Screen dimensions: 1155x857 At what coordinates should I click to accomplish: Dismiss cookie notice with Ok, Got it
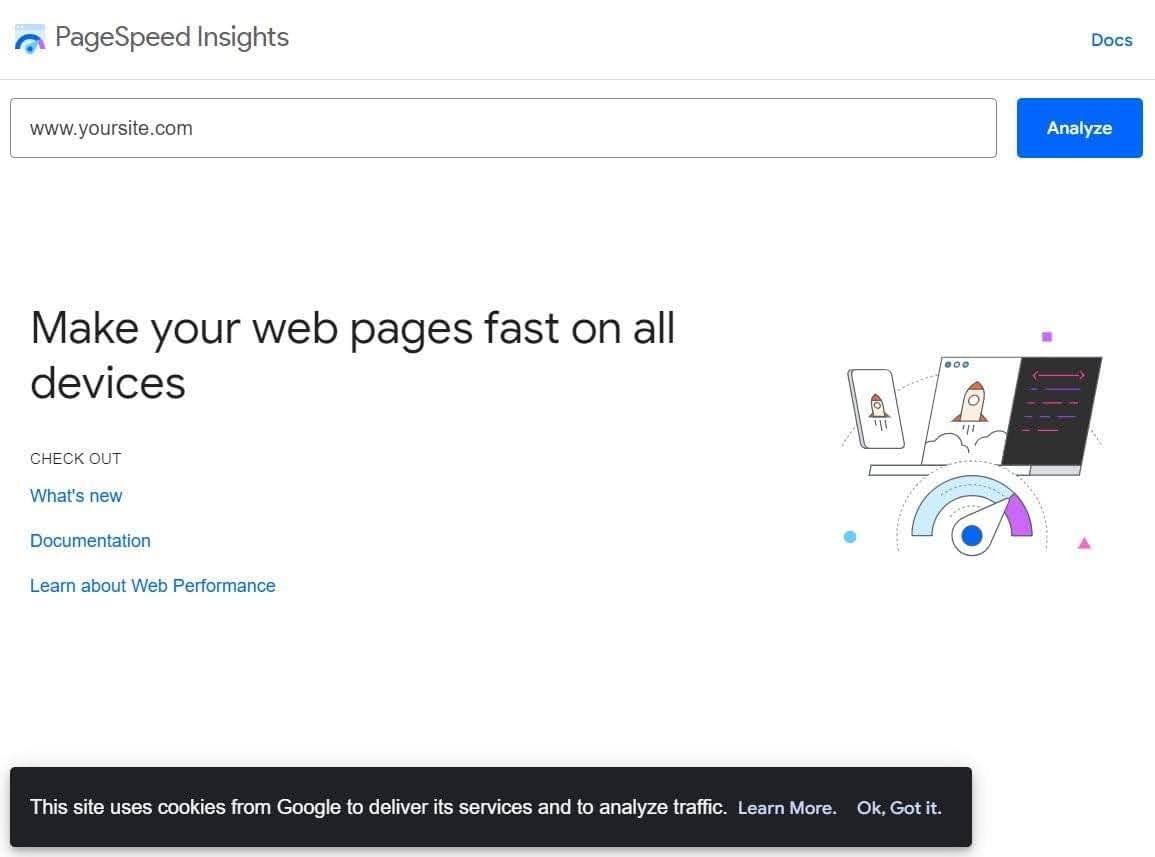(899, 808)
